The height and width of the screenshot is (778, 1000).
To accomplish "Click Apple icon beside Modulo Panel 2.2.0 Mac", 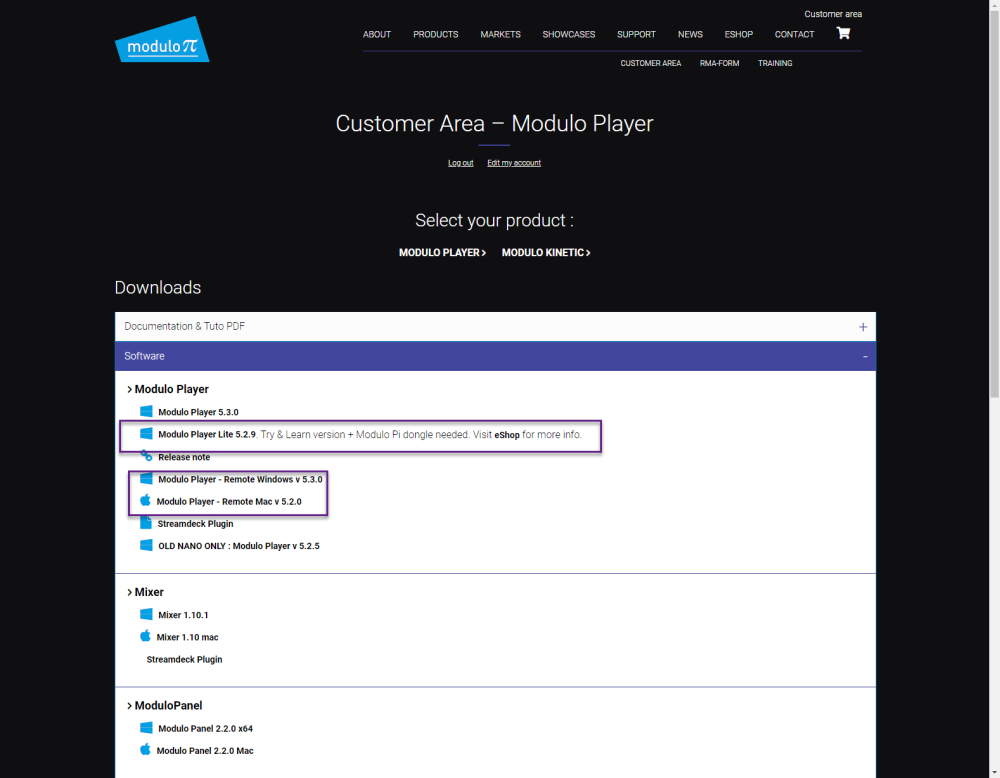I will 145,749.
